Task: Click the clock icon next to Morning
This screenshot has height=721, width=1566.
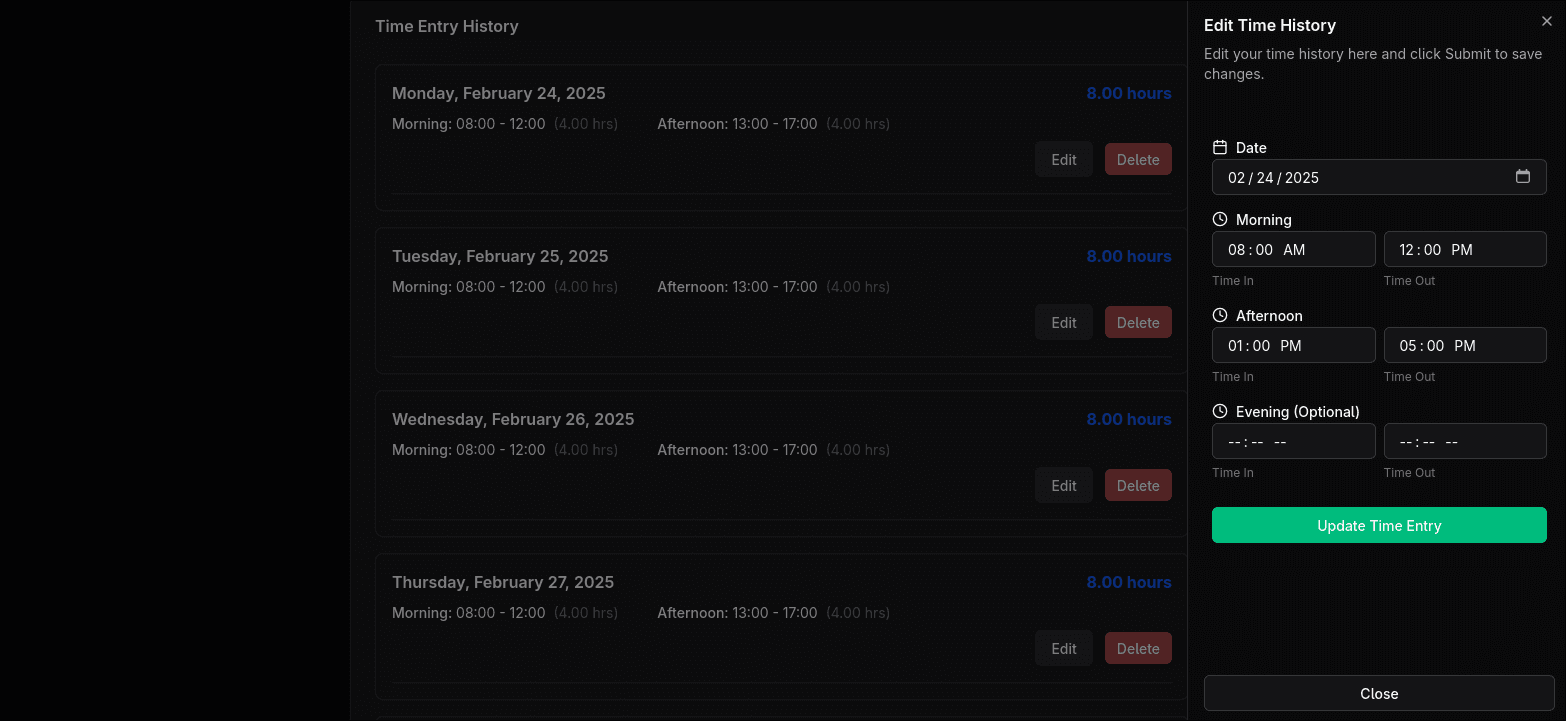Action: (x=1218, y=218)
